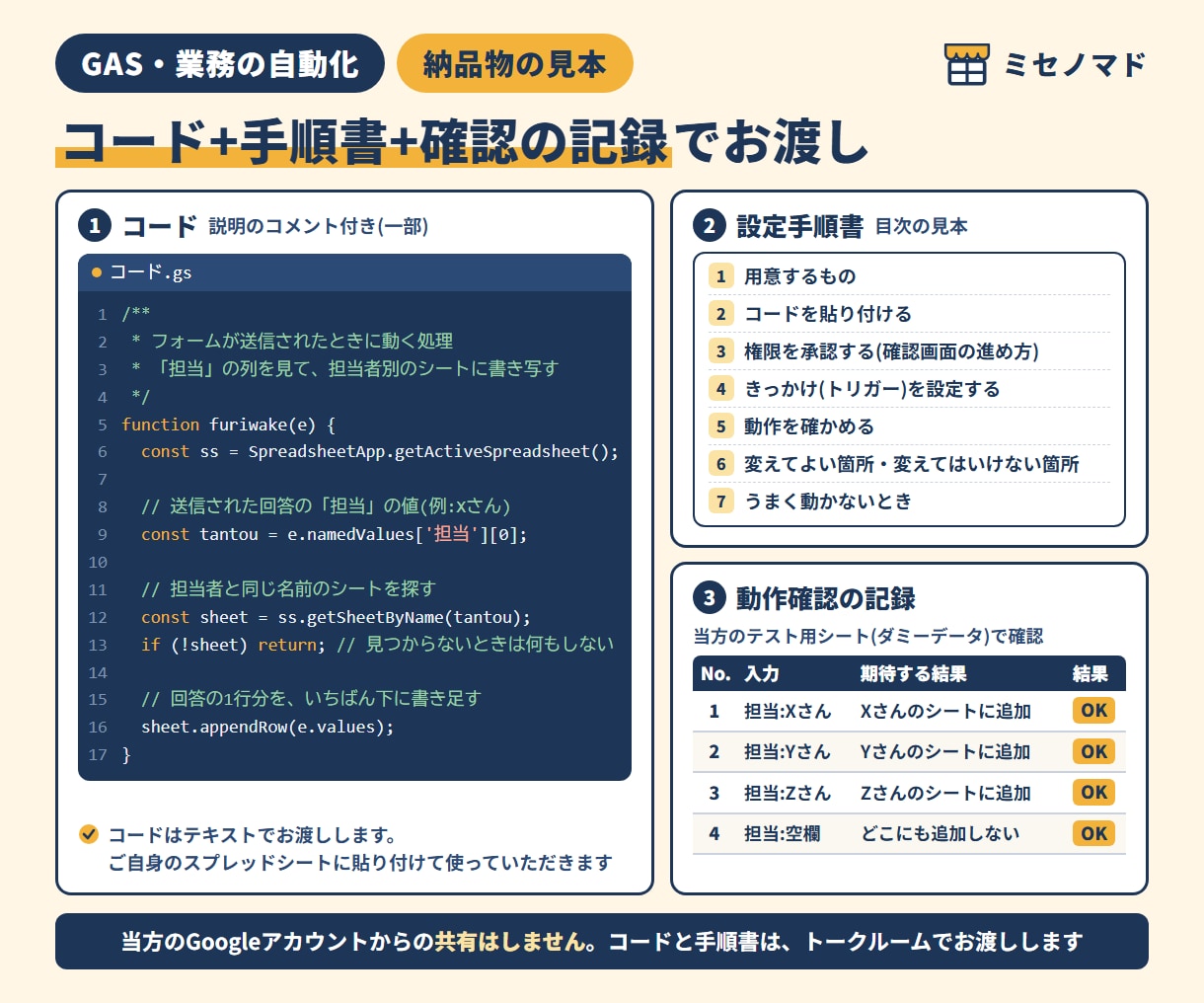Select the 権限を承認する(確認画面の進め方) entry
Image resolution: width=1204 pixels, height=1003 pixels.
point(891,351)
